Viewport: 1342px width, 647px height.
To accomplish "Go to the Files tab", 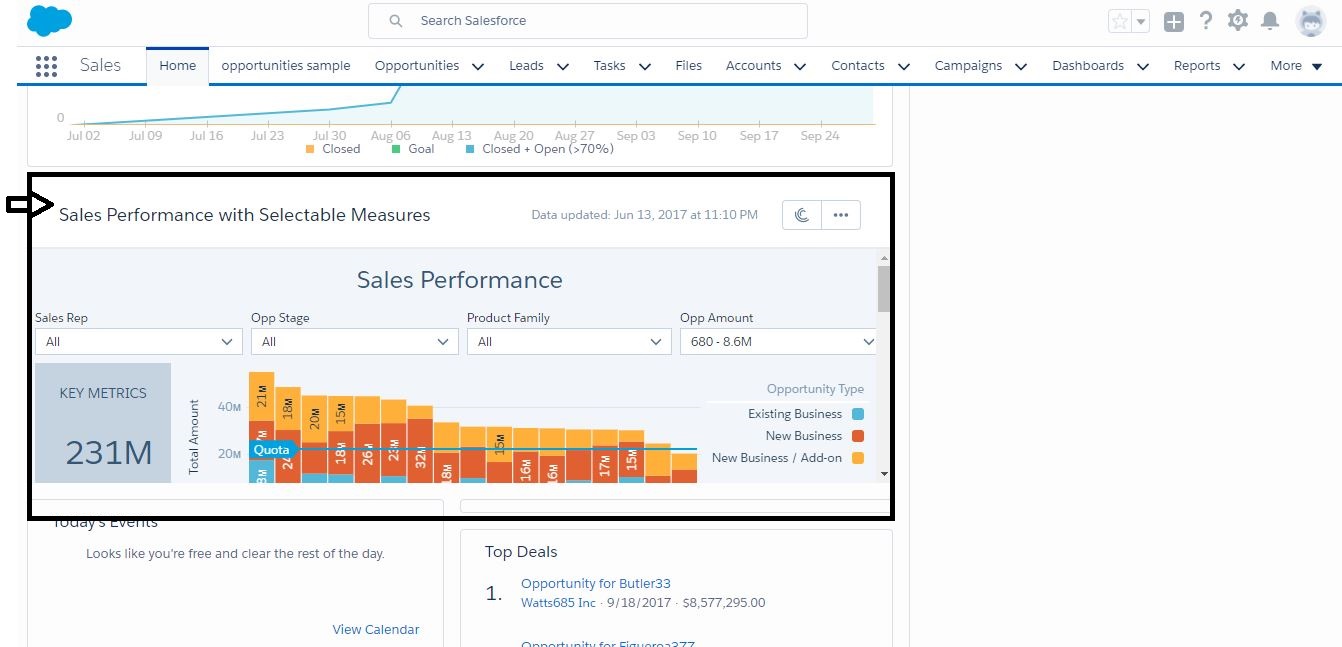I will pyautogui.click(x=688, y=66).
